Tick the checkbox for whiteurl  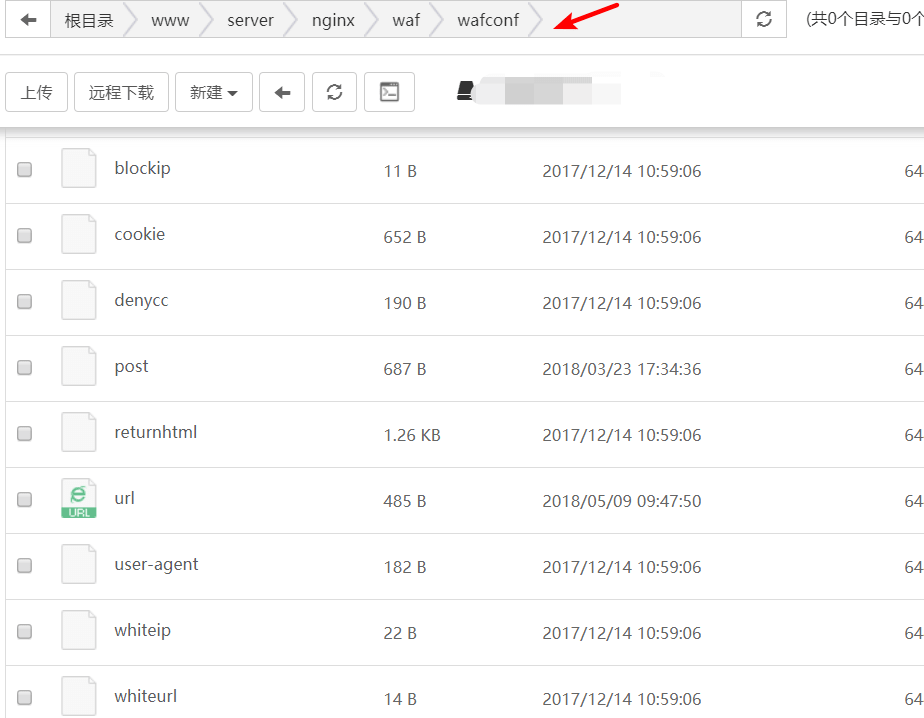tap(24, 698)
